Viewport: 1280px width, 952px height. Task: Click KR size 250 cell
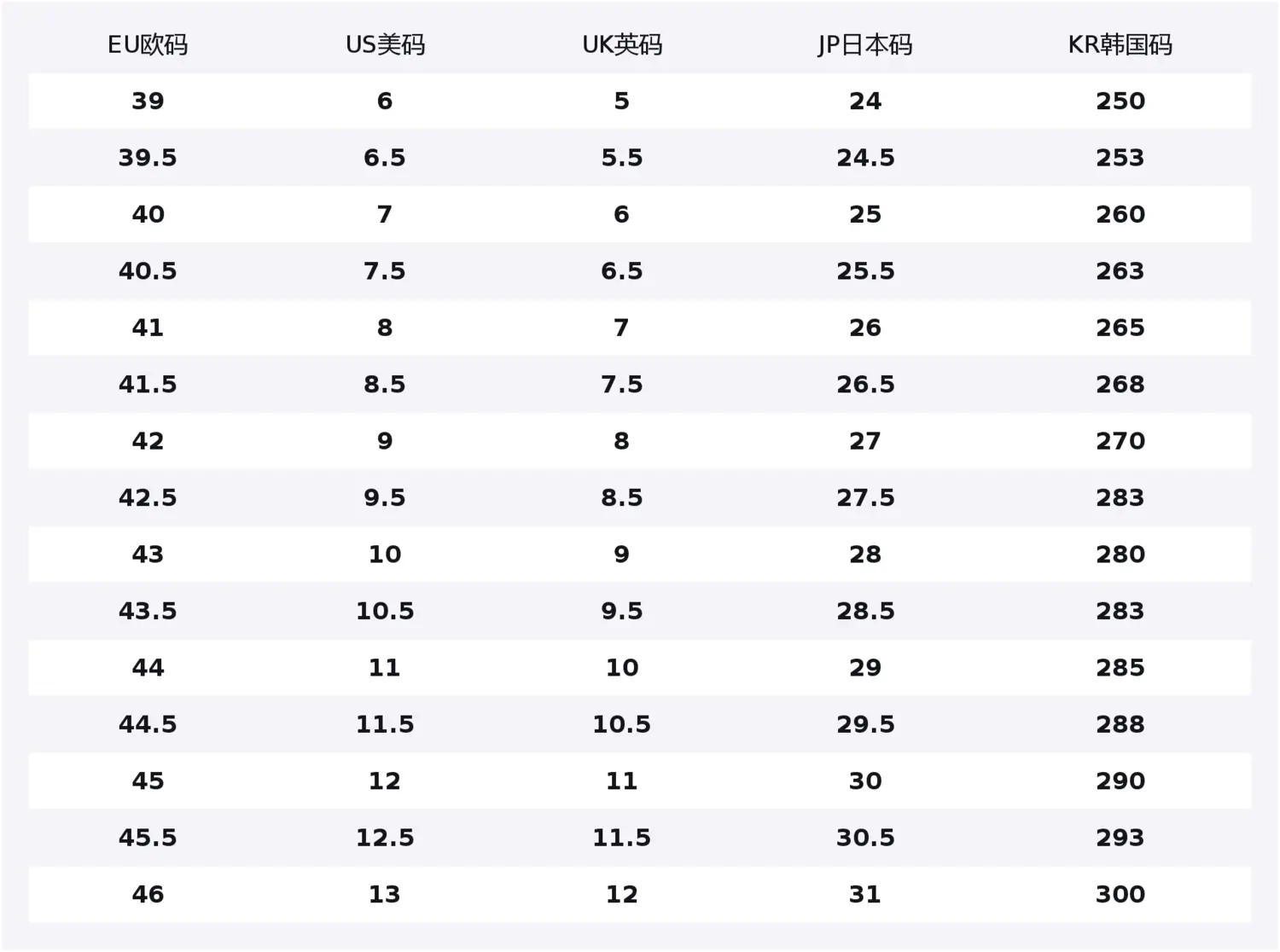pos(1120,101)
